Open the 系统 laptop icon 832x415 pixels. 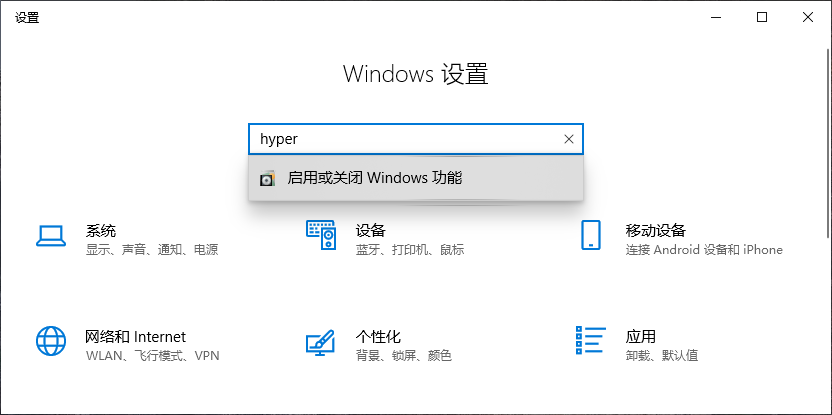click(x=51, y=236)
